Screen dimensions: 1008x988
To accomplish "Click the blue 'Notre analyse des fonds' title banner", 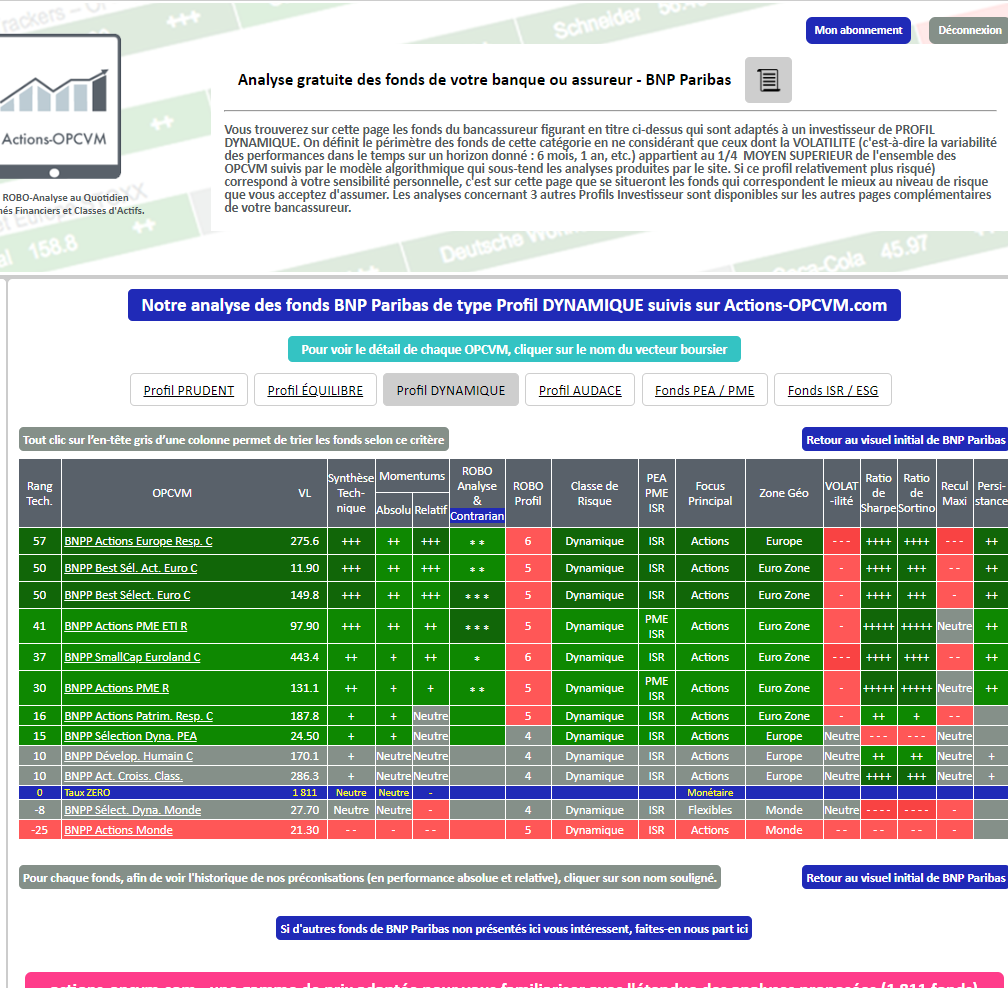I will tap(514, 305).
